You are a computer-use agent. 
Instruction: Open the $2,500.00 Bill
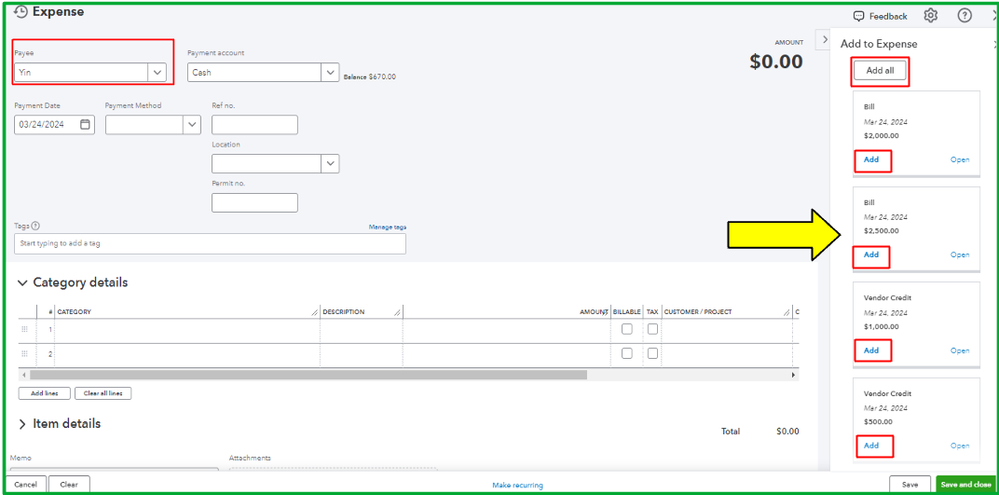959,255
